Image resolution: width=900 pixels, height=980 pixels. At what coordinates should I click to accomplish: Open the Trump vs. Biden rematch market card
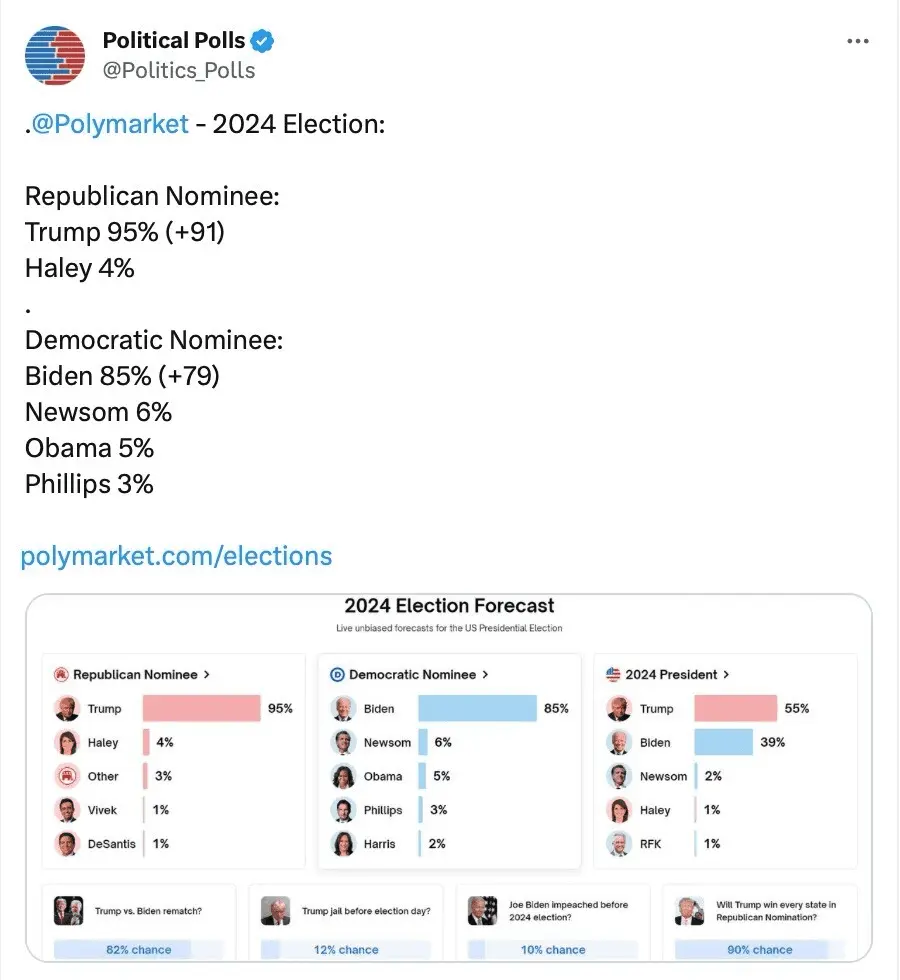(x=139, y=922)
